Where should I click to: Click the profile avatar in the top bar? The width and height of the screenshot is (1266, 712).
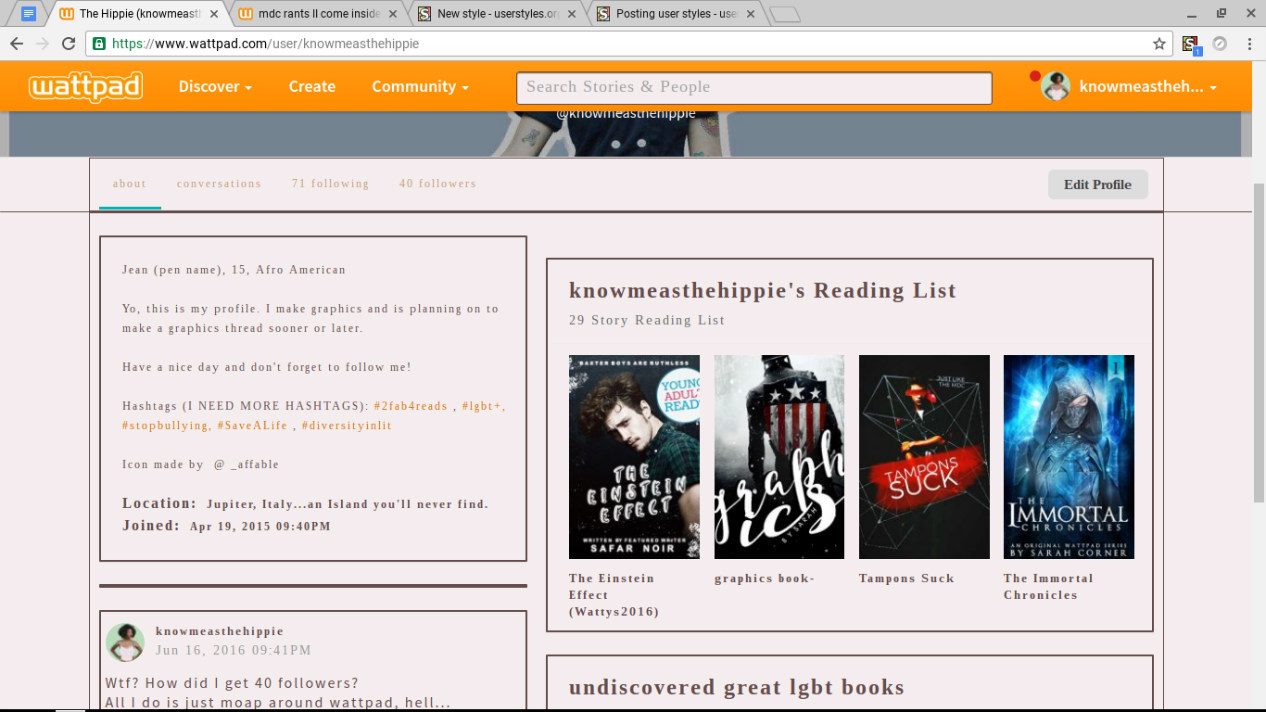(x=1056, y=86)
